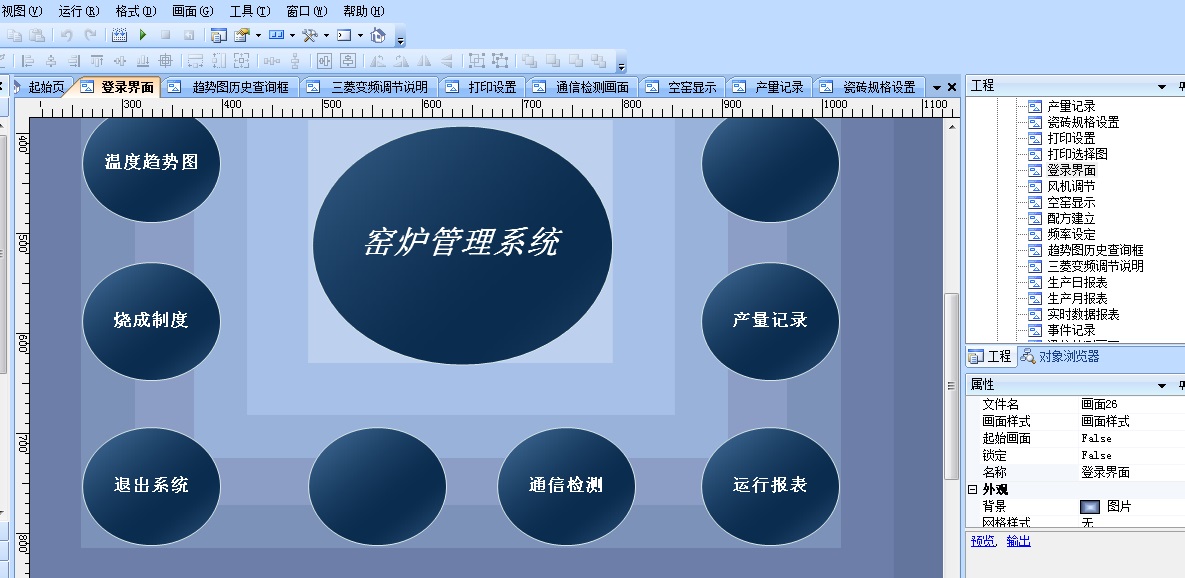This screenshot has height=578, width=1185.
Task: Open the 工程 panel options dropdown
Action: [x=1162, y=87]
